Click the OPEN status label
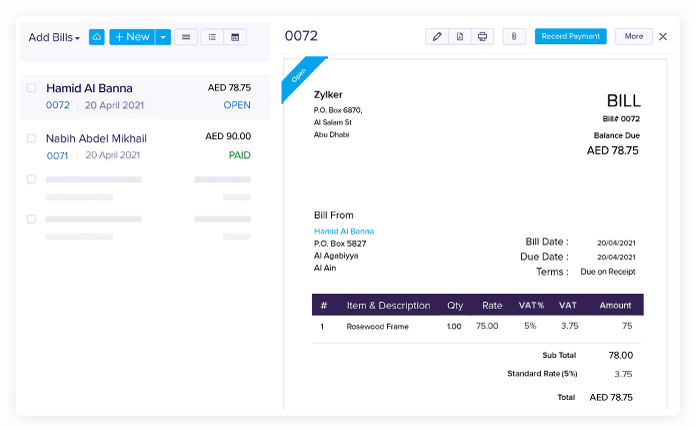This screenshot has width=695, height=430. [x=237, y=105]
